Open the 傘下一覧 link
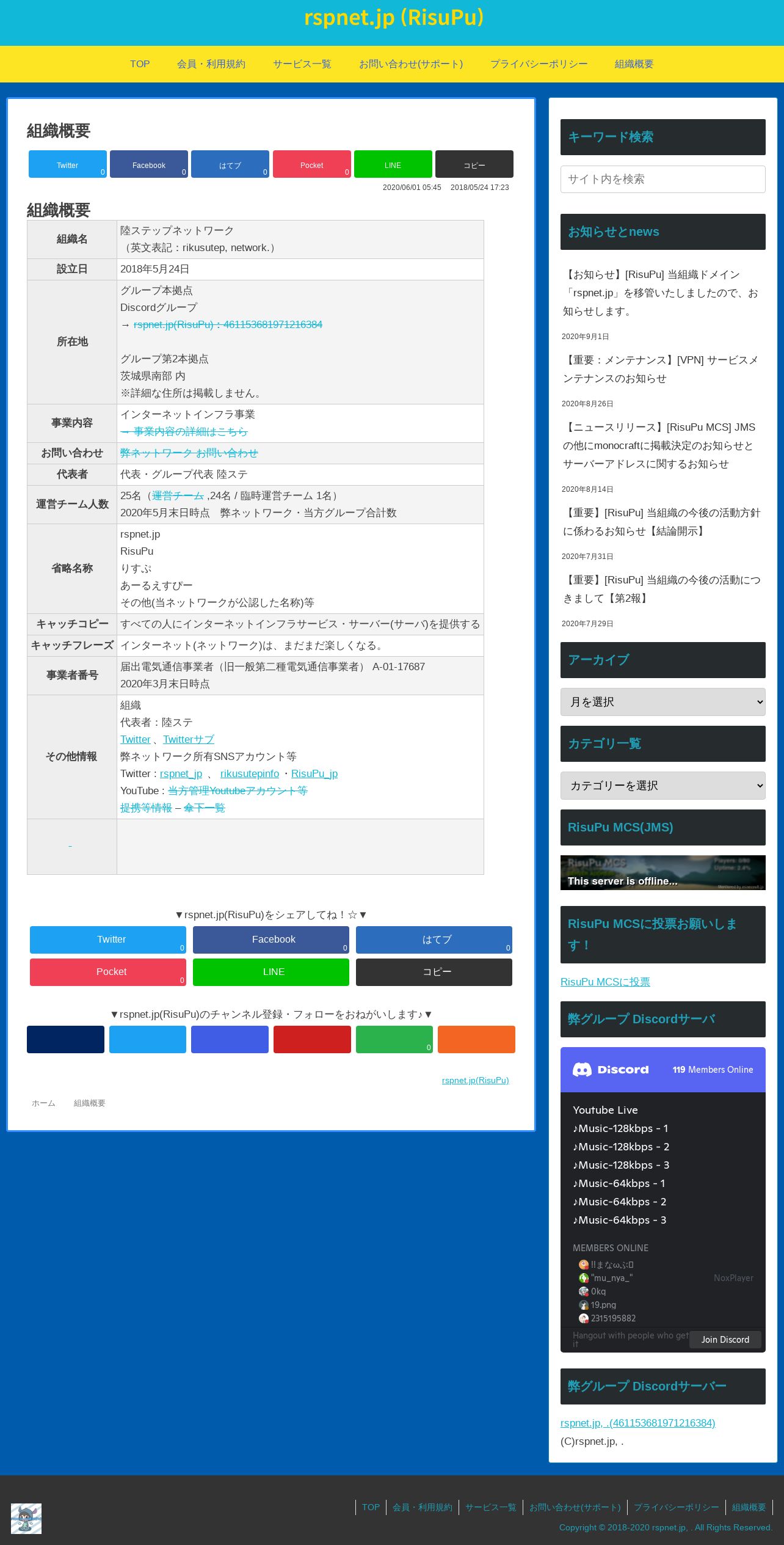The image size is (784, 1545). 205,808
